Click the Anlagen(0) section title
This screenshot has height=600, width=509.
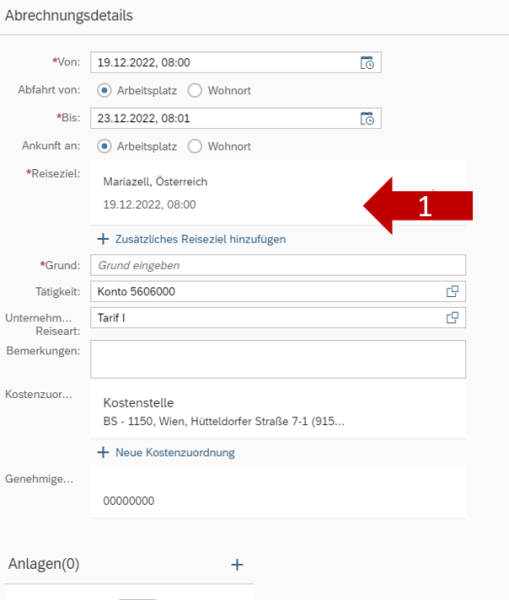coord(44,564)
